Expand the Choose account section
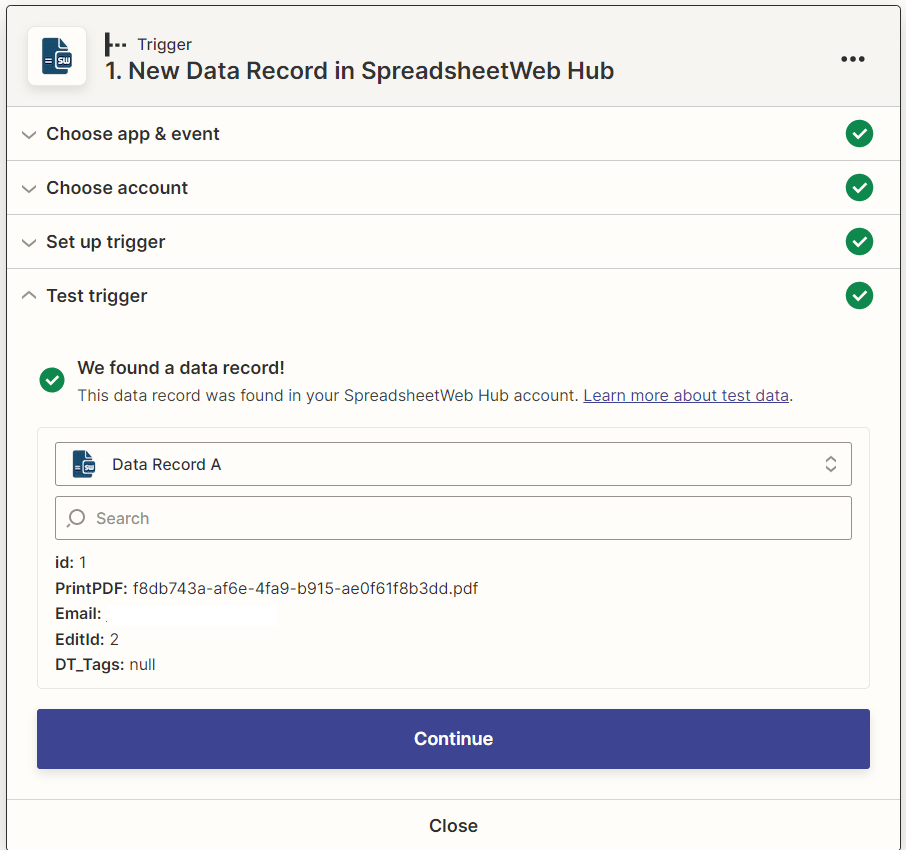The width and height of the screenshot is (906, 850). point(116,188)
